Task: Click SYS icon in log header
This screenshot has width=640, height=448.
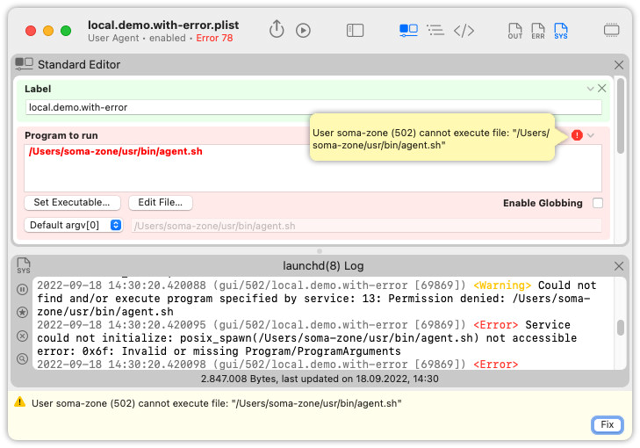Action: click(23, 266)
